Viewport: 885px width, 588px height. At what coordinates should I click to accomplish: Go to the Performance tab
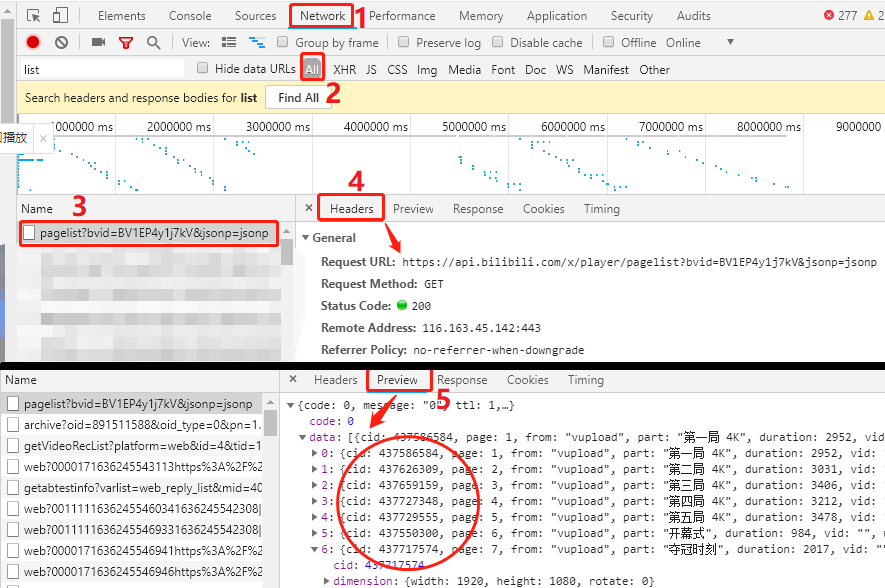402,16
